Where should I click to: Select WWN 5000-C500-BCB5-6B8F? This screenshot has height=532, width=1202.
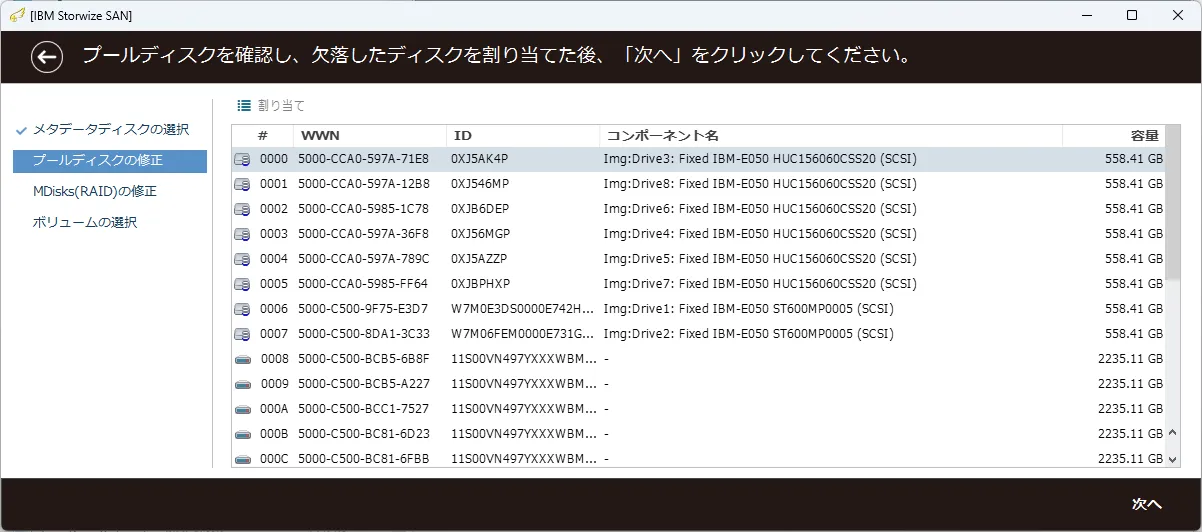[363, 359]
